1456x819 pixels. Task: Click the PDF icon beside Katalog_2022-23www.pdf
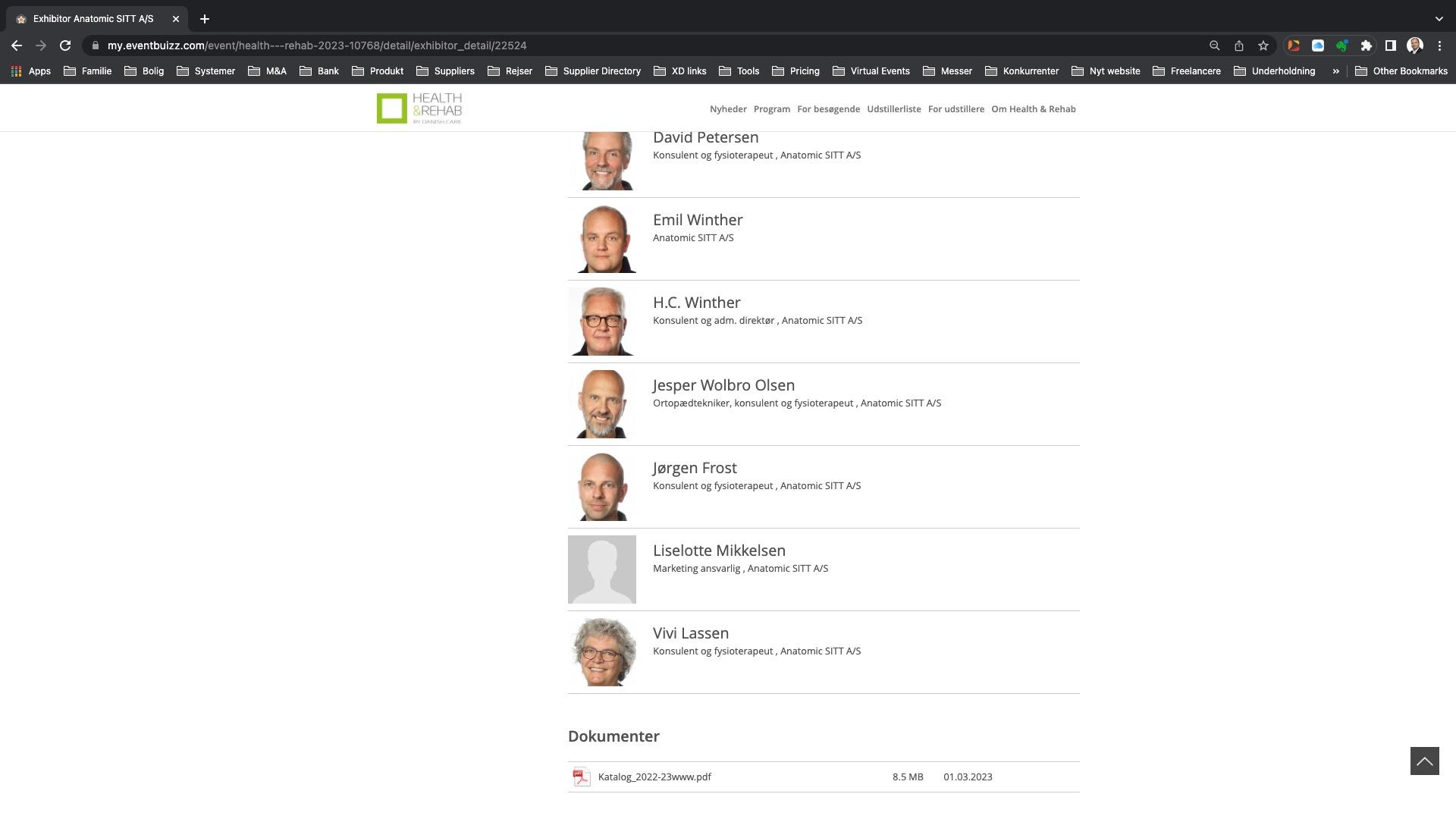pyautogui.click(x=582, y=777)
